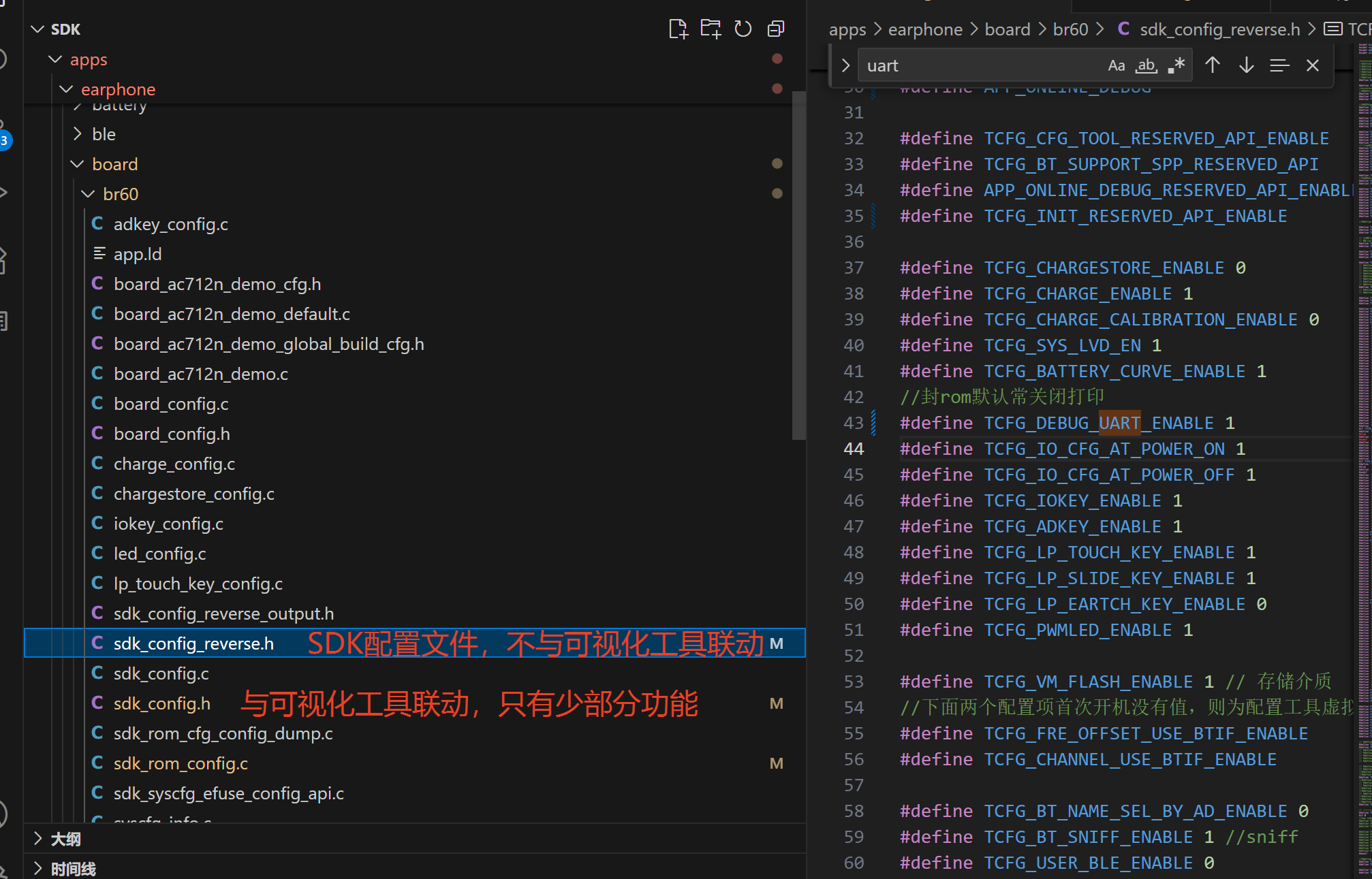Refresh the SDK explorer tree
1372x879 pixels.
coord(743,29)
